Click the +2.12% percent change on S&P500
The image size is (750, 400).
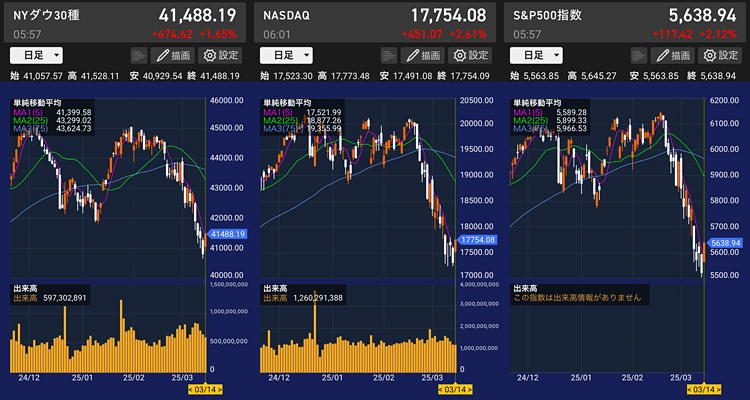pos(718,34)
